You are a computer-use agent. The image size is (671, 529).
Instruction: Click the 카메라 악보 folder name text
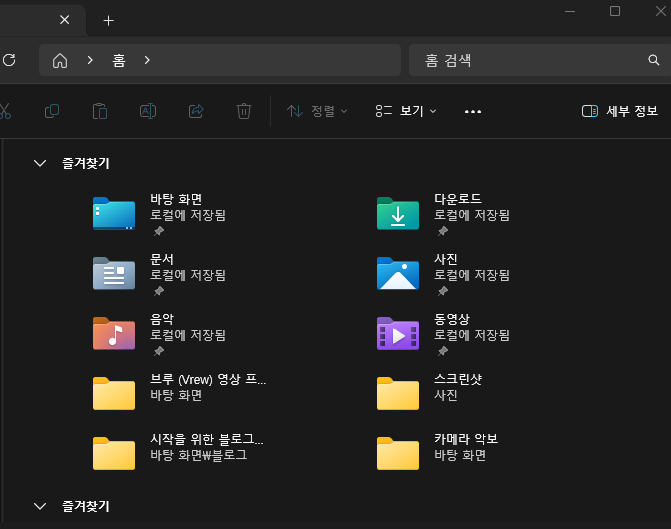click(x=466, y=439)
